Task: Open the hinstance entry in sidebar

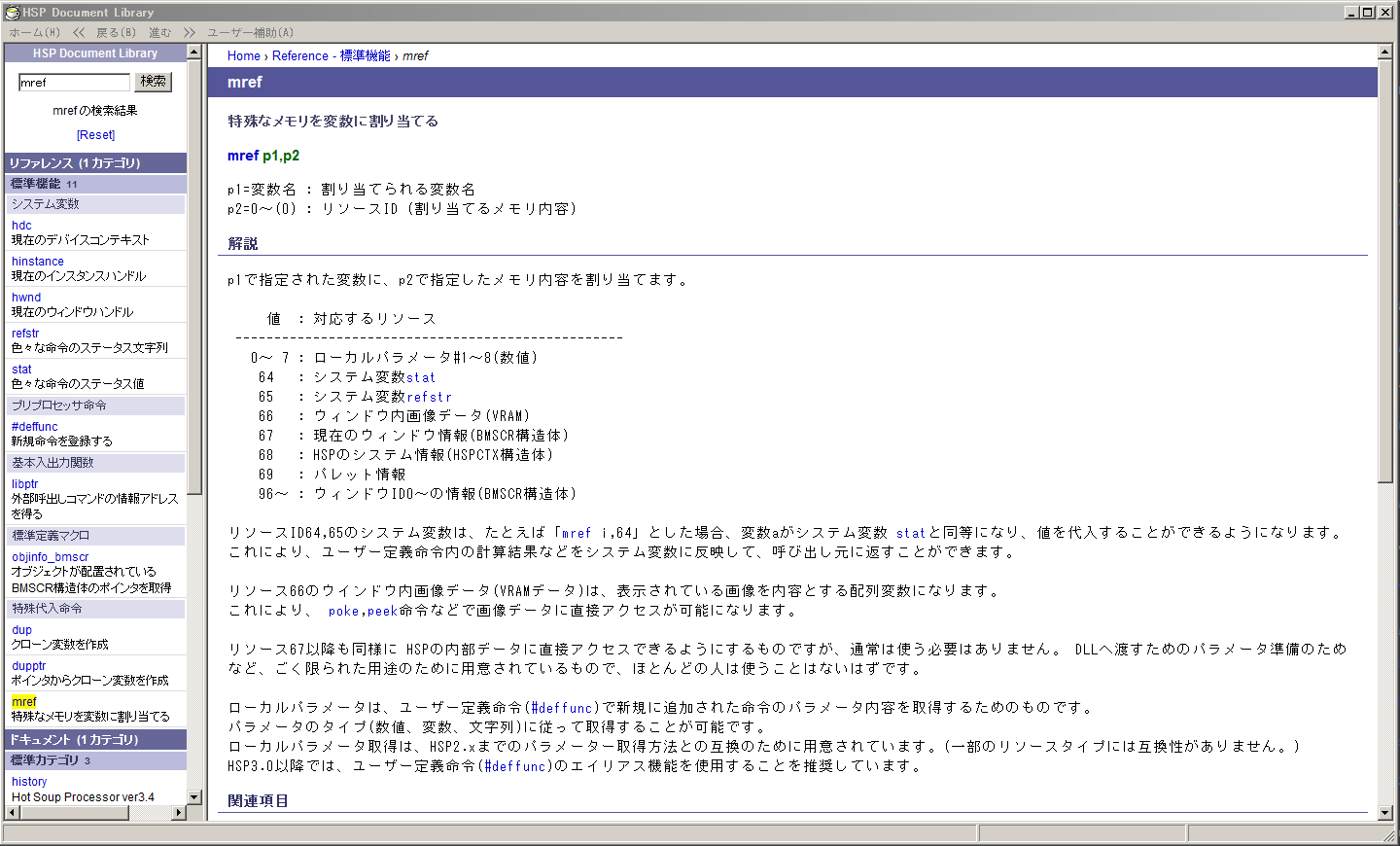Action: pos(38,262)
